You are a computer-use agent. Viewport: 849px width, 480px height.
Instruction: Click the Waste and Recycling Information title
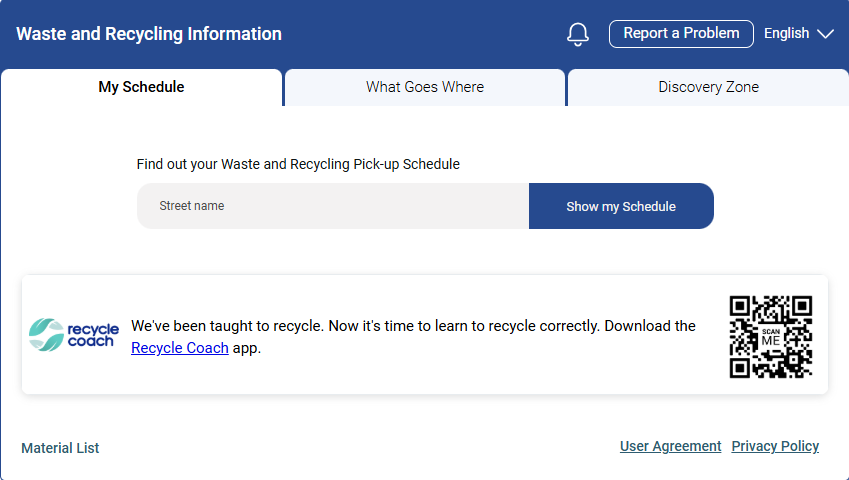click(149, 34)
